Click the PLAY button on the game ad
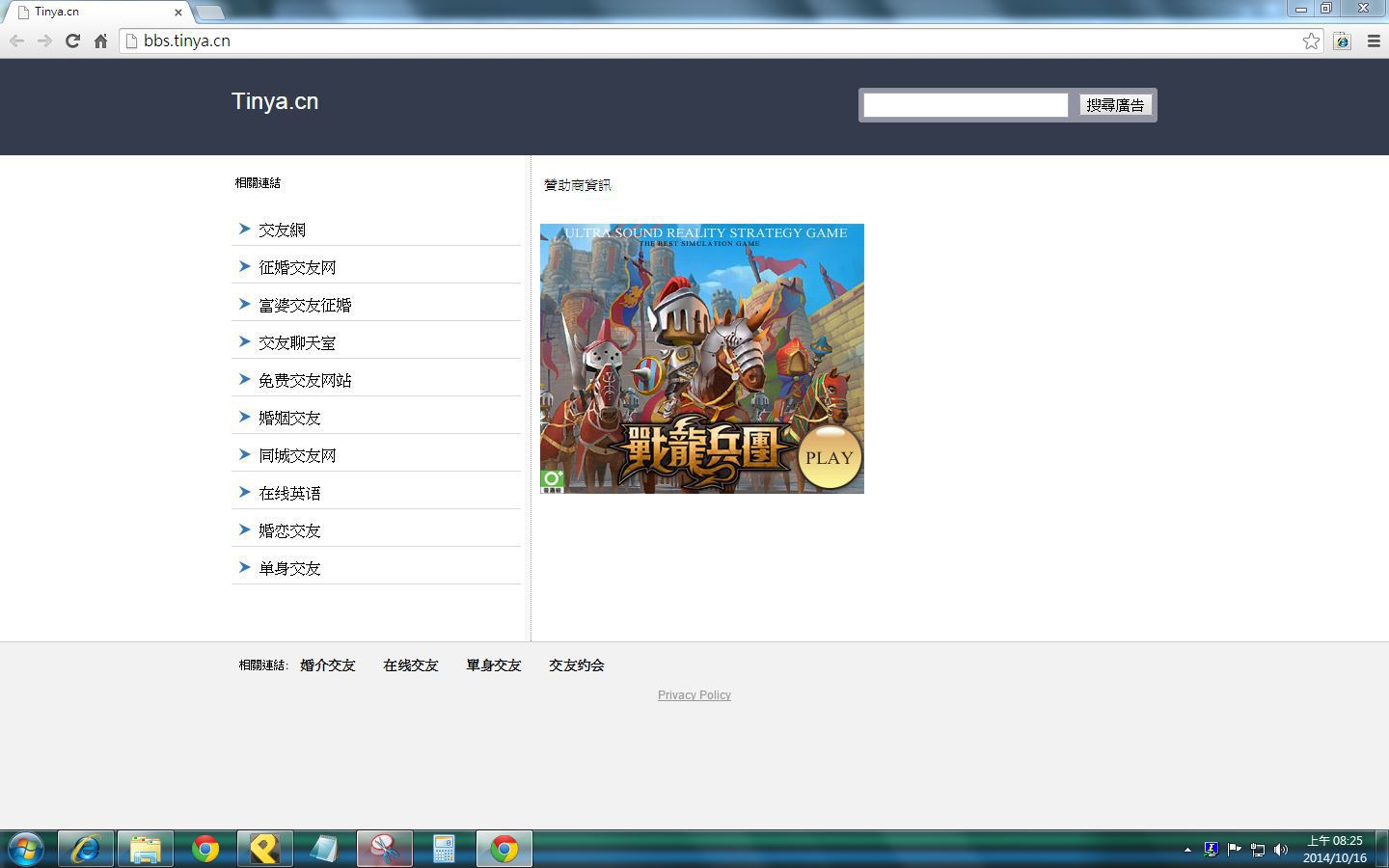Screen dimensions: 1389x868 tap(830, 458)
